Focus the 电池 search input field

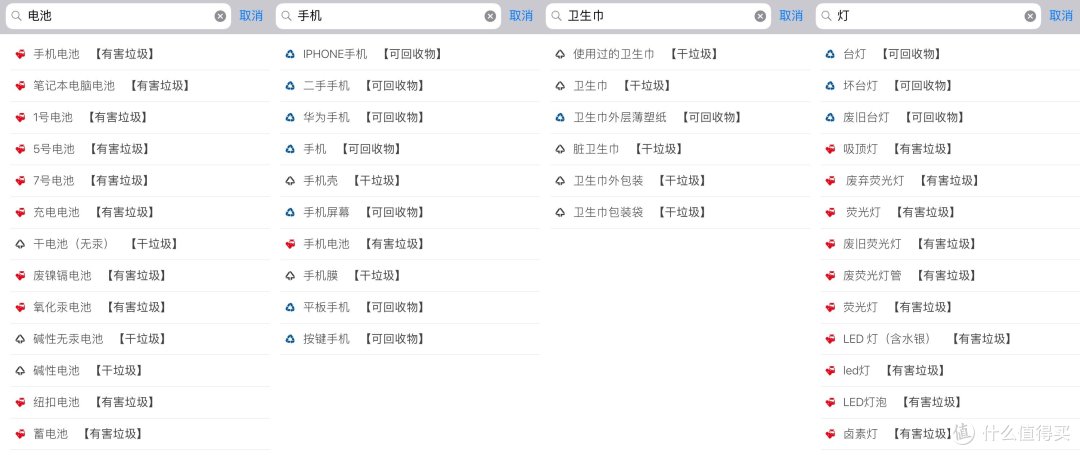[118, 17]
